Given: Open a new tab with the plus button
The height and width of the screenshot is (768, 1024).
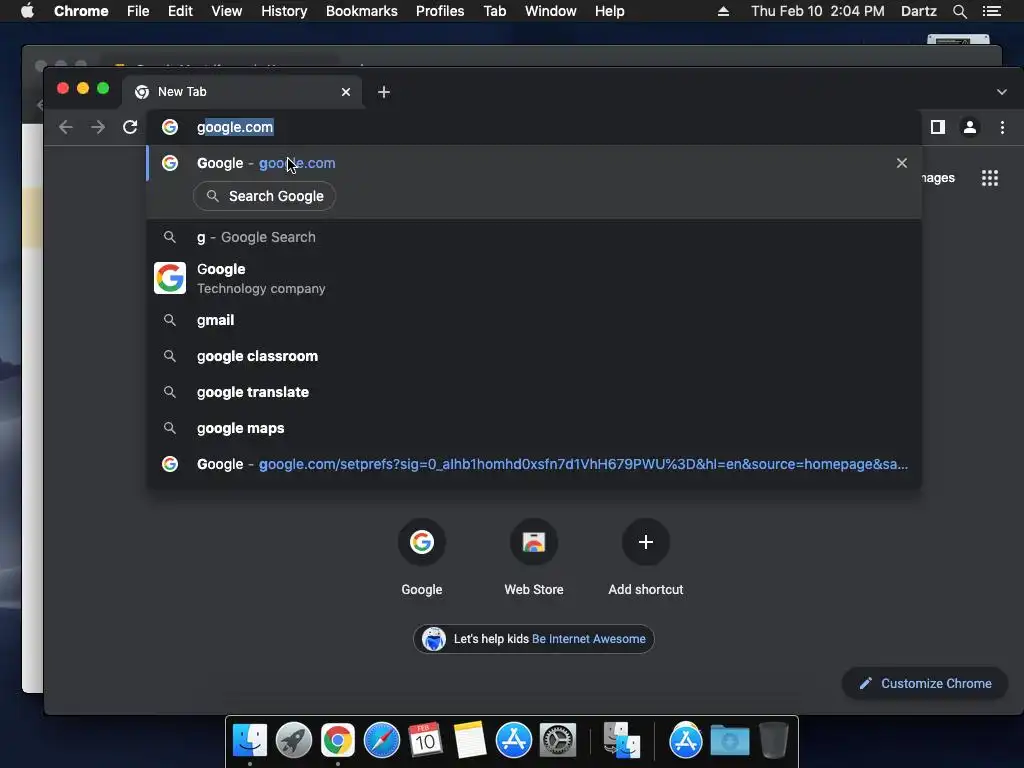Looking at the screenshot, I should click(384, 92).
